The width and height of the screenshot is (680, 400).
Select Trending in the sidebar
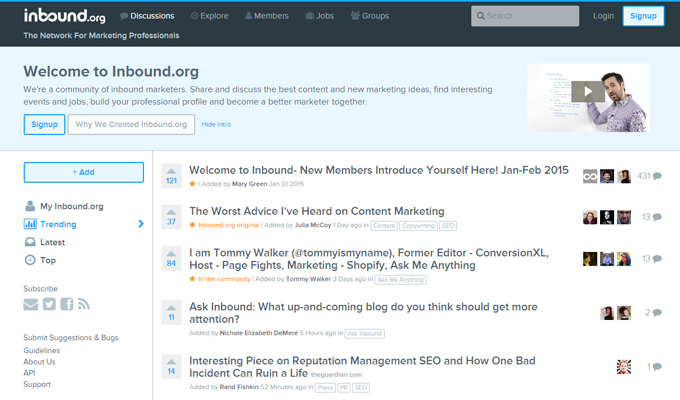(x=50, y=224)
